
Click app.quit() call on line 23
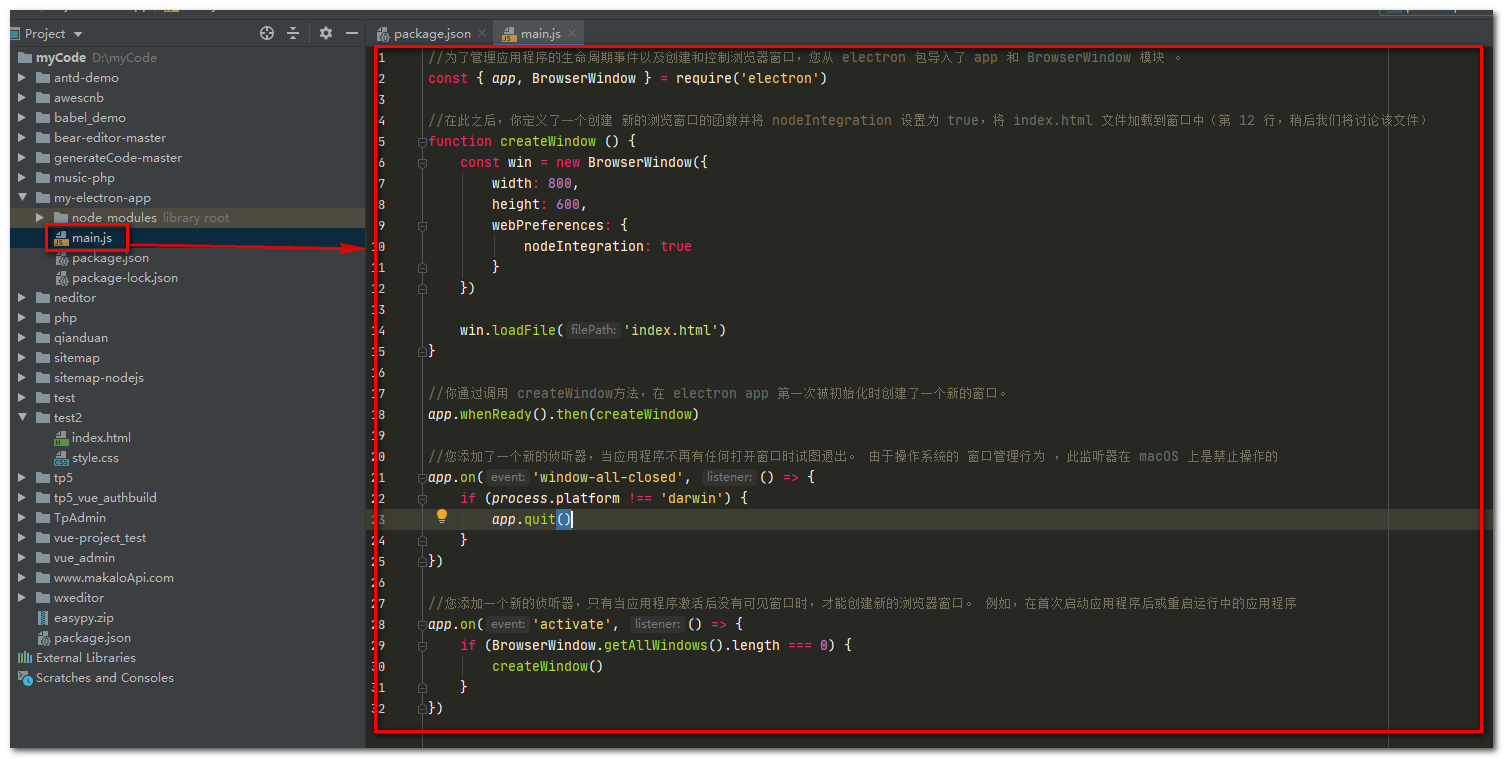(x=531, y=519)
